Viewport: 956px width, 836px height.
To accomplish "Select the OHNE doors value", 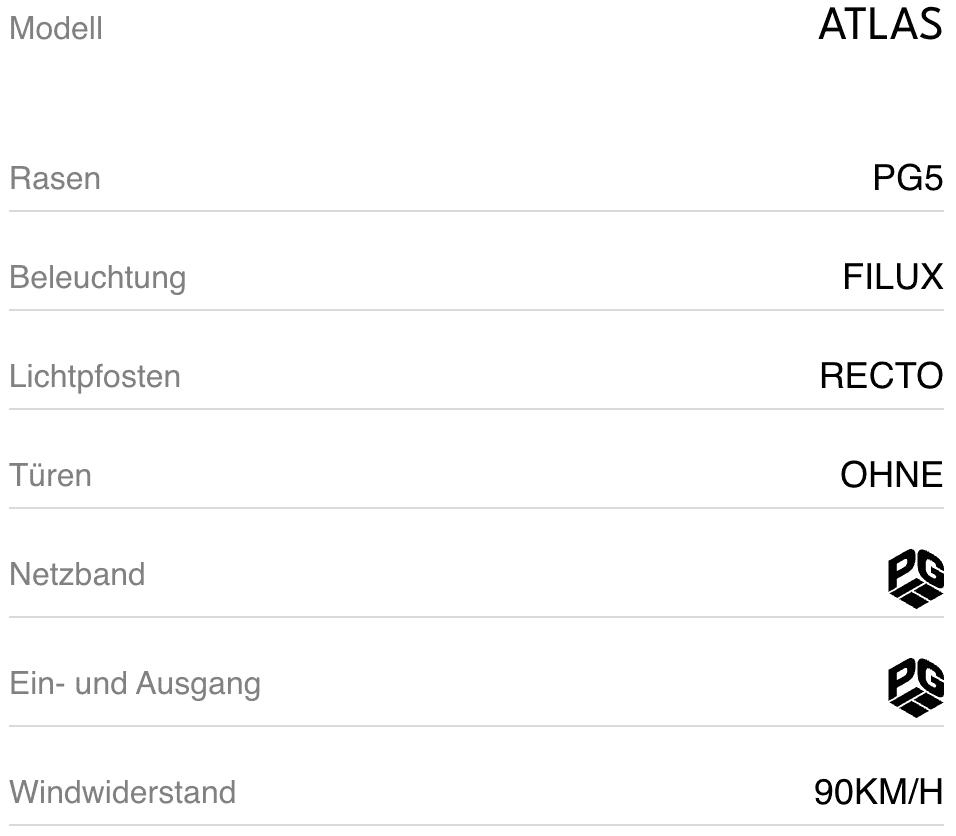I will point(891,475).
